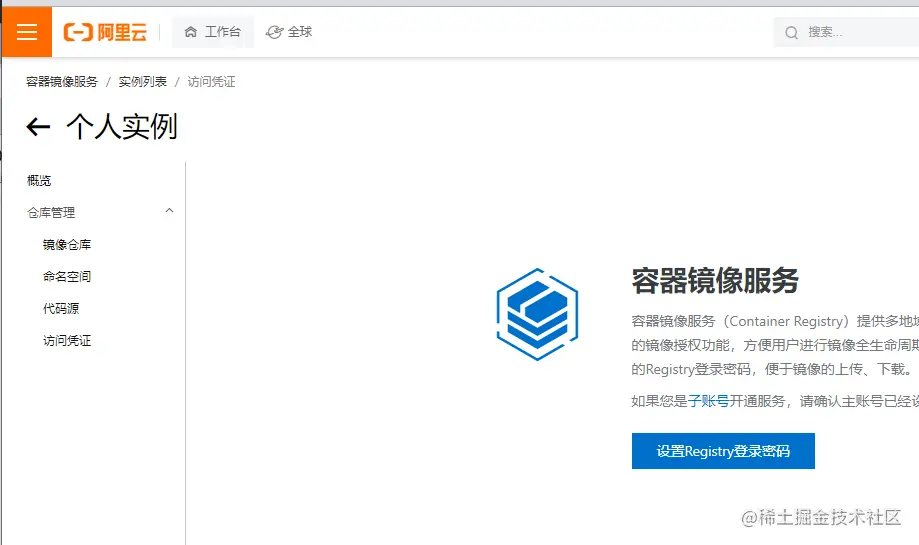Open the 工作台 workbench button
This screenshot has width=919, height=545.
213,32
